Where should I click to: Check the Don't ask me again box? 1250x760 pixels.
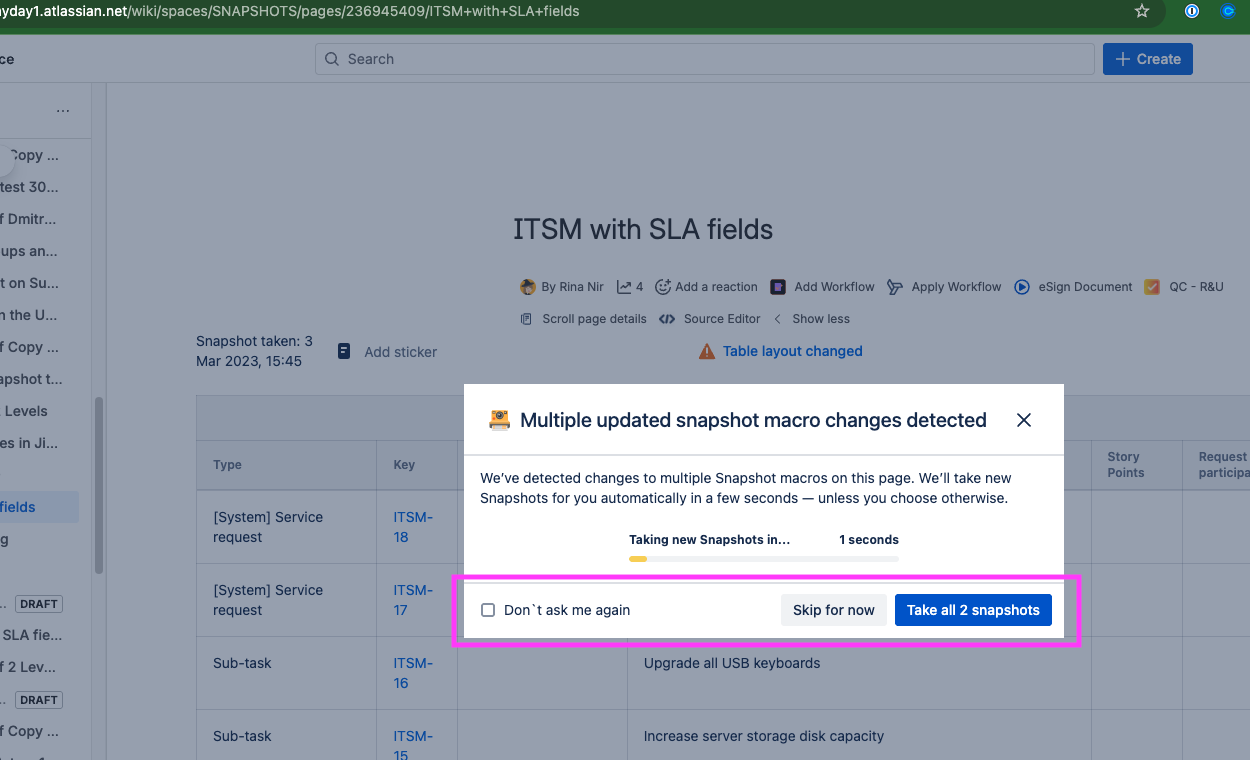click(x=488, y=610)
